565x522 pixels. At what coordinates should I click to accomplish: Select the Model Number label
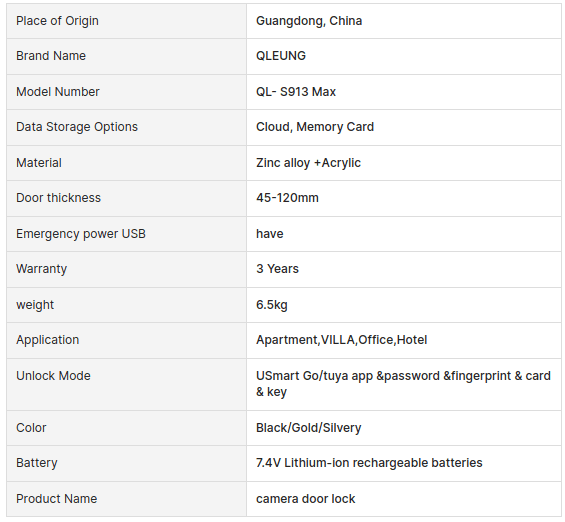point(58,92)
